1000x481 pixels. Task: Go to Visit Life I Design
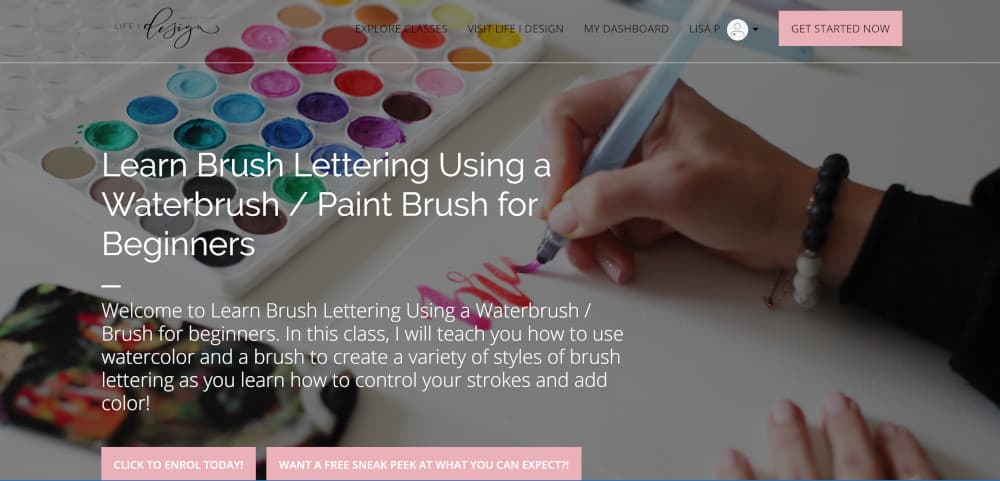pyautogui.click(x=515, y=29)
